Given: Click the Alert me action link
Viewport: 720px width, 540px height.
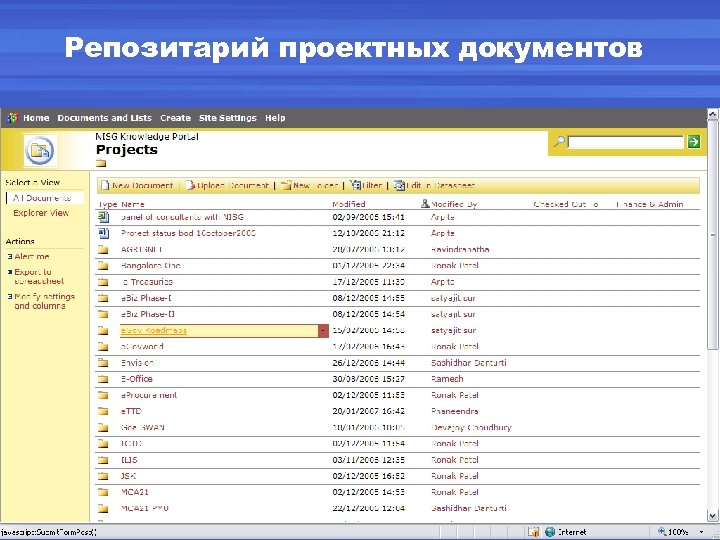Looking at the screenshot, I should [32, 257].
